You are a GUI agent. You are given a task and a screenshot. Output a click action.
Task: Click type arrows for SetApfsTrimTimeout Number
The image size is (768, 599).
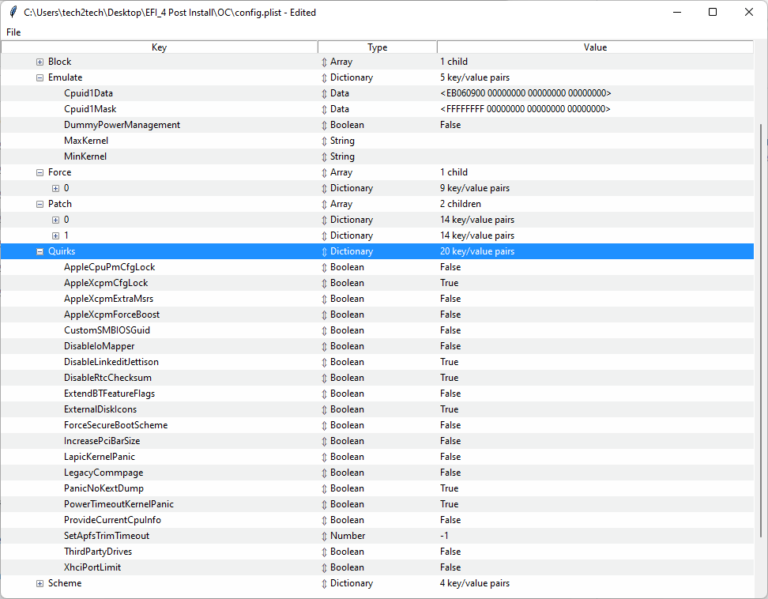coord(324,536)
